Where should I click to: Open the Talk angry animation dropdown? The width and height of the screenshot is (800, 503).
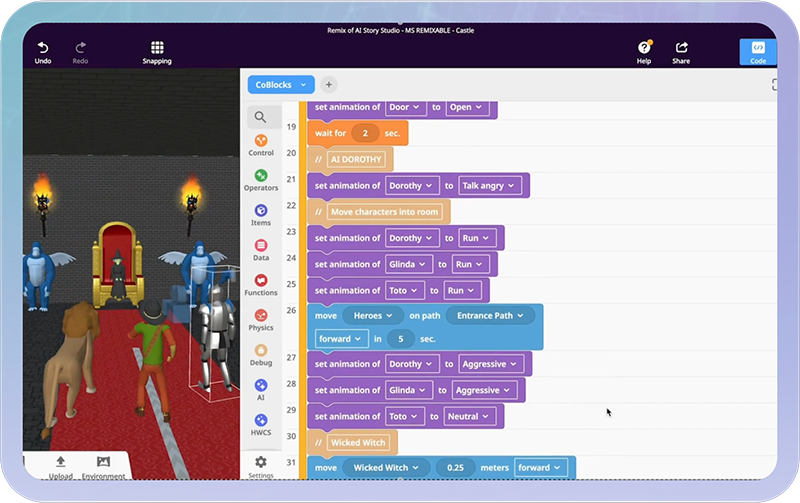489,186
